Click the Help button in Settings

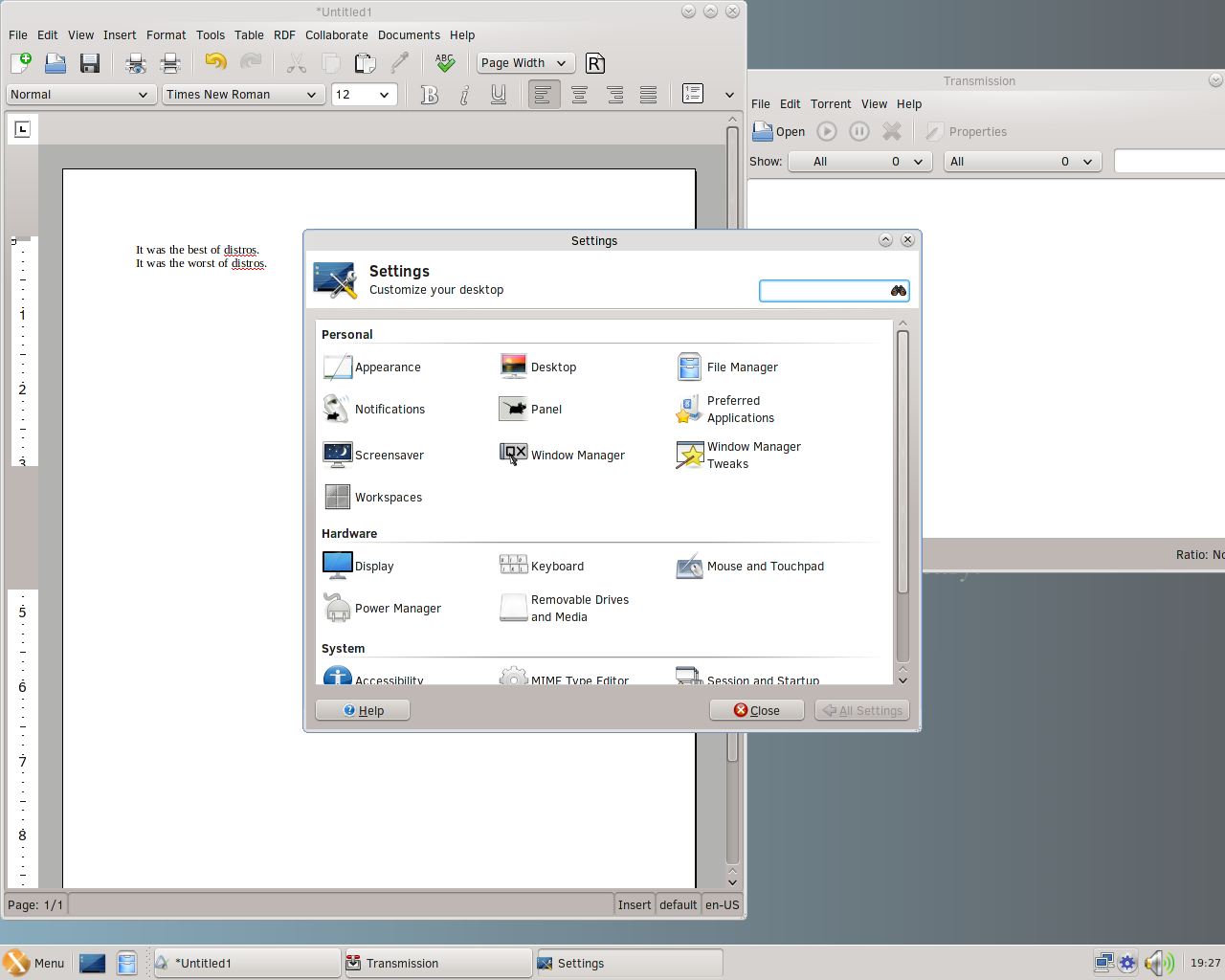[x=363, y=710]
